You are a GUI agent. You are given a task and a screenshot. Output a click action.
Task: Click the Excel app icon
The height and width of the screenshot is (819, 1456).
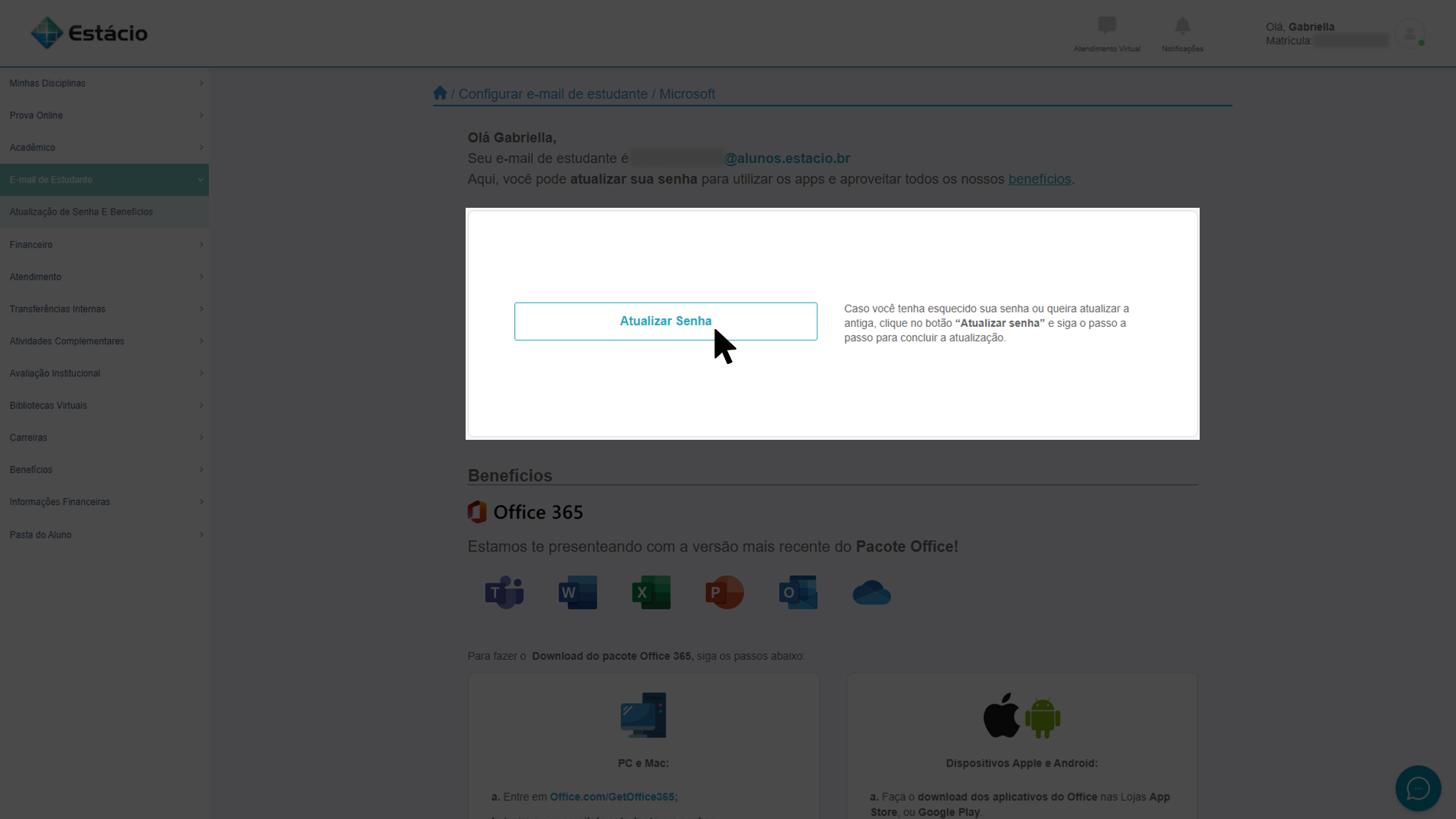651,592
